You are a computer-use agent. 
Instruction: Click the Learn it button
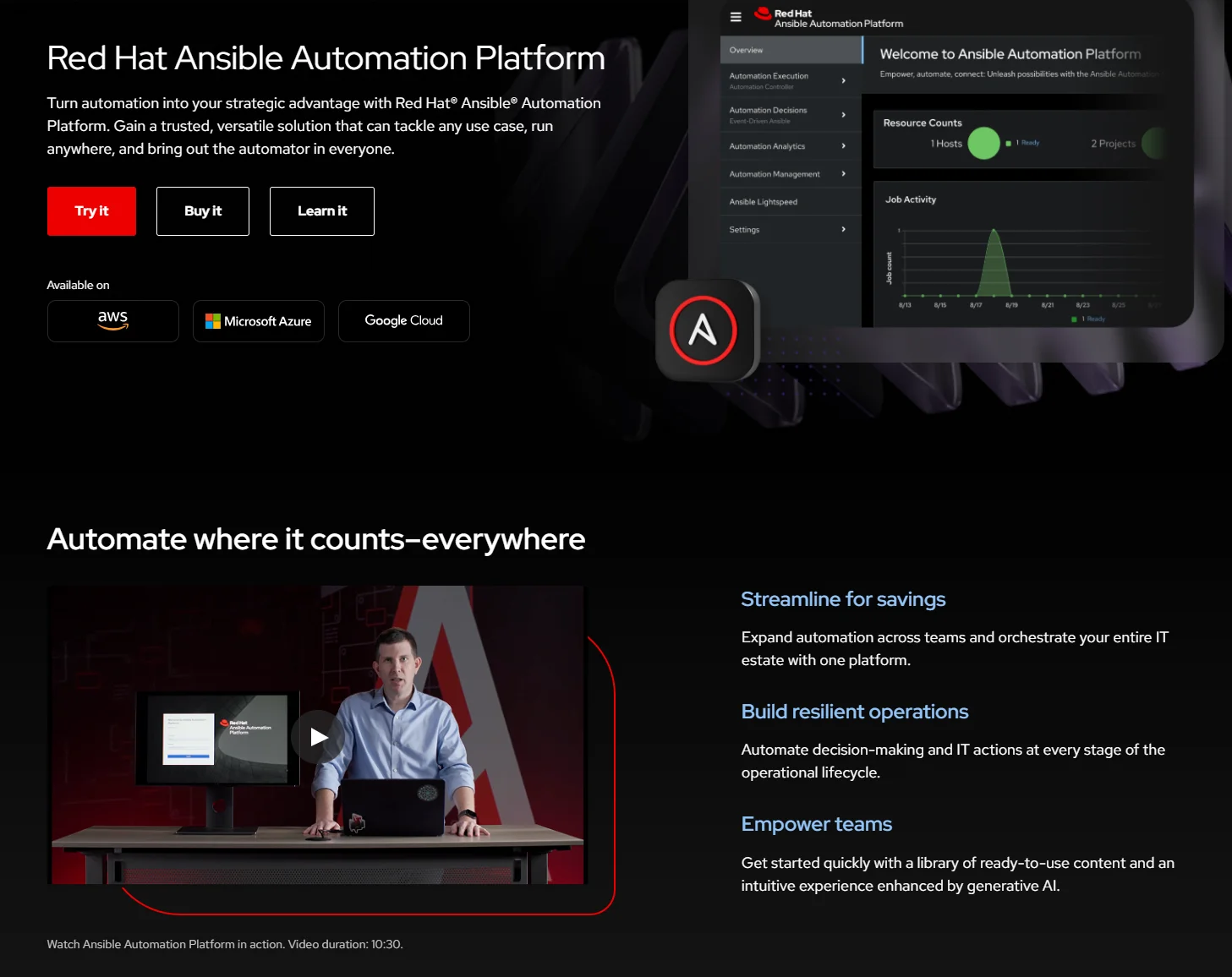point(322,211)
